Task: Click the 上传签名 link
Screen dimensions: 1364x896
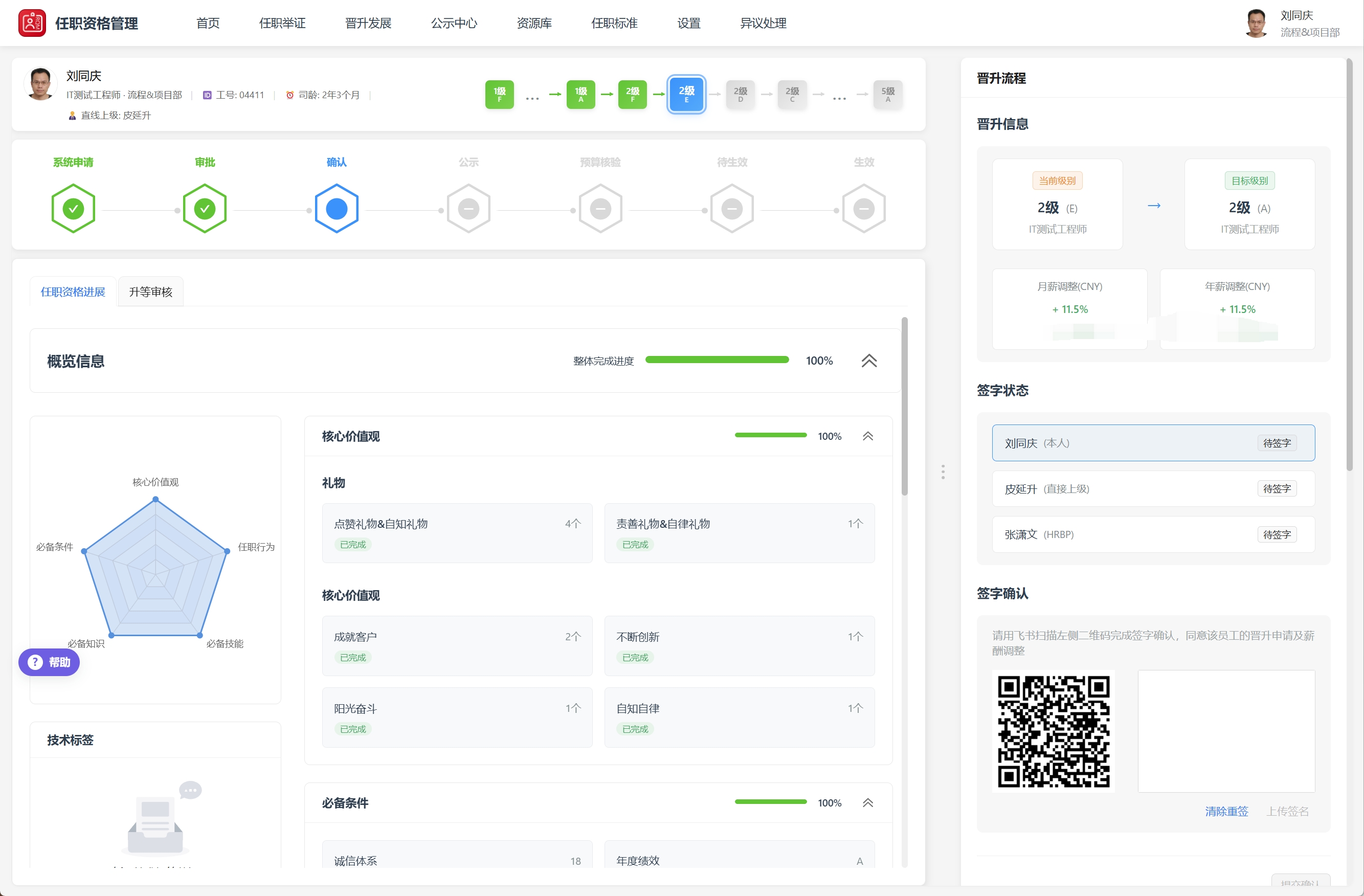Action: click(1287, 811)
